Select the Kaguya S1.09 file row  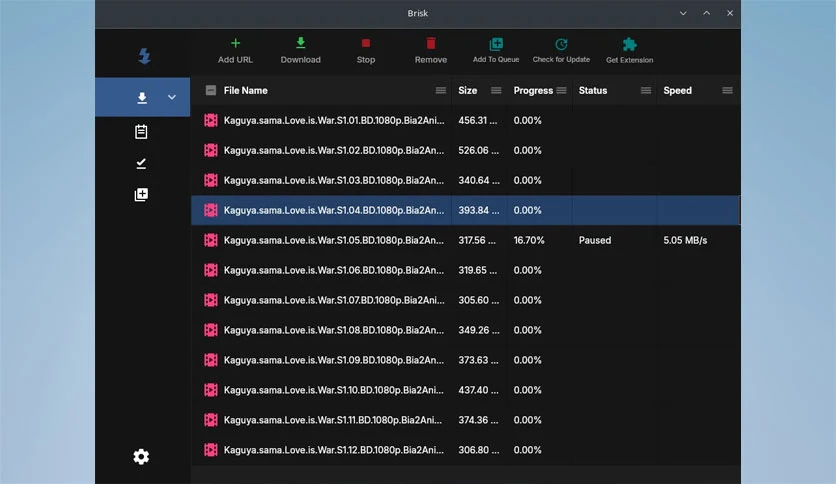465,360
